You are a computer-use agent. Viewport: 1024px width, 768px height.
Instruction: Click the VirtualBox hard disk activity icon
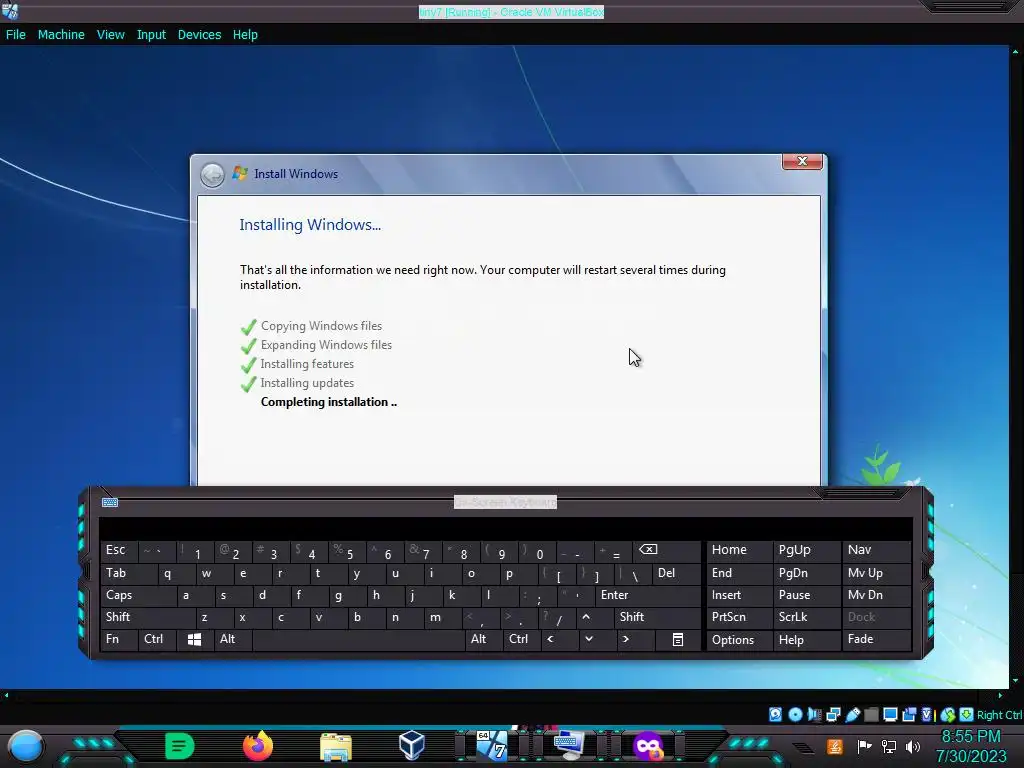775,714
